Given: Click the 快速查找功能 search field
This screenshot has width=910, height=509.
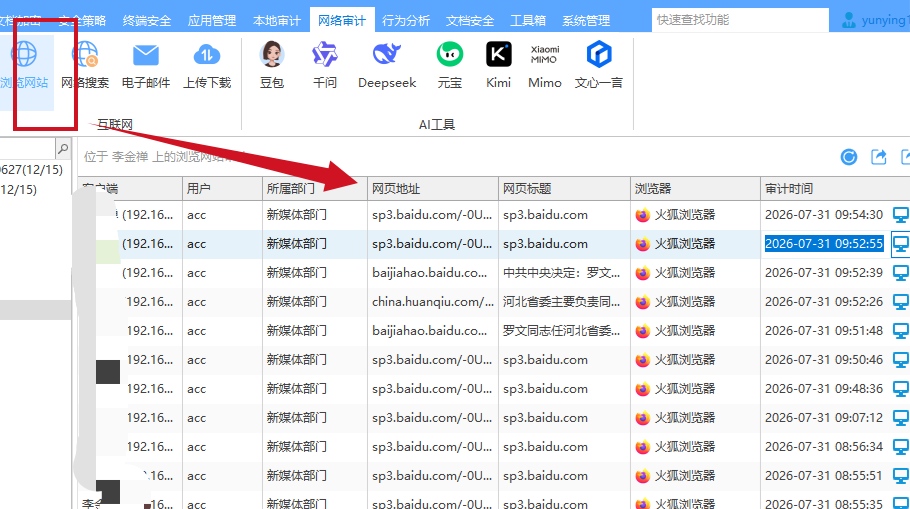Looking at the screenshot, I should (x=740, y=20).
